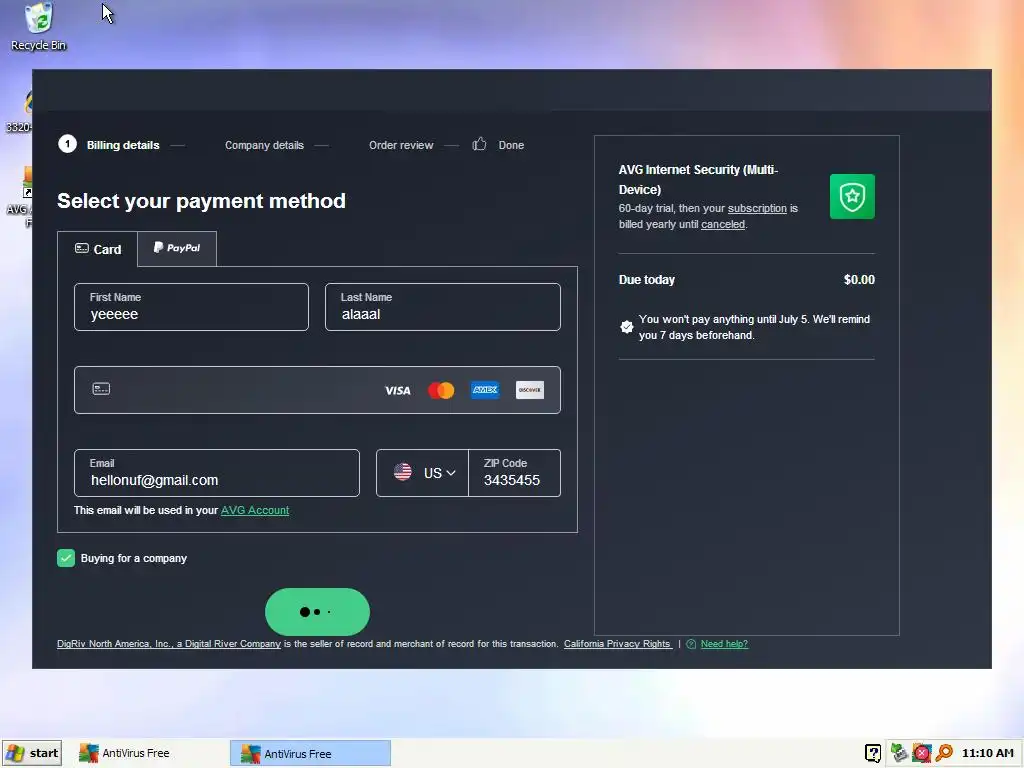Click the green loading continue button
1024x768 pixels.
point(317,612)
